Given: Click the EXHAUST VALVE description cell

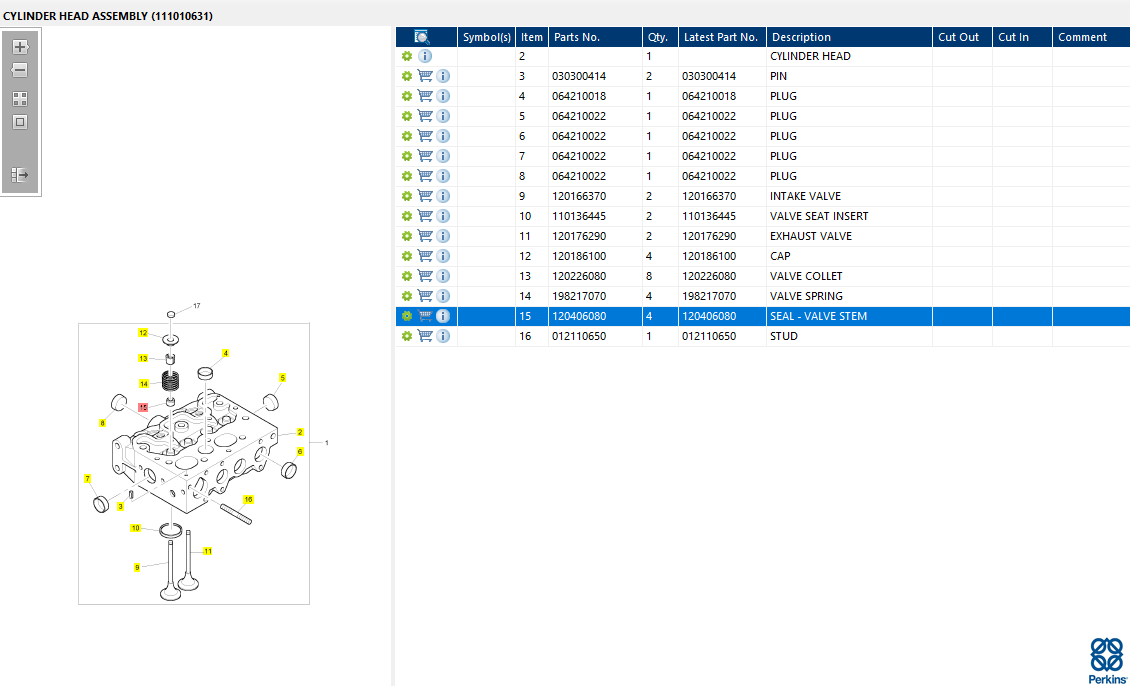Looking at the screenshot, I should (850, 236).
